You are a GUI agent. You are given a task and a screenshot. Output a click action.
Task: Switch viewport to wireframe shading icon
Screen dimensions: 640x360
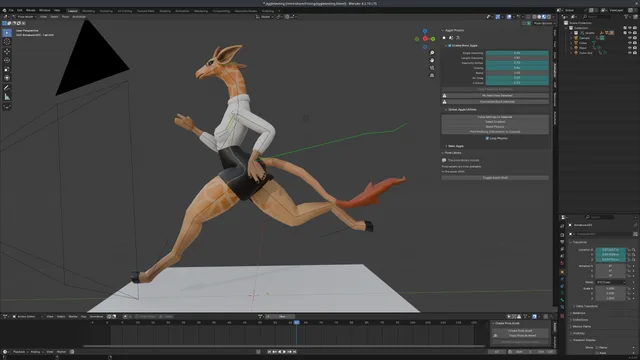[x=534, y=17]
